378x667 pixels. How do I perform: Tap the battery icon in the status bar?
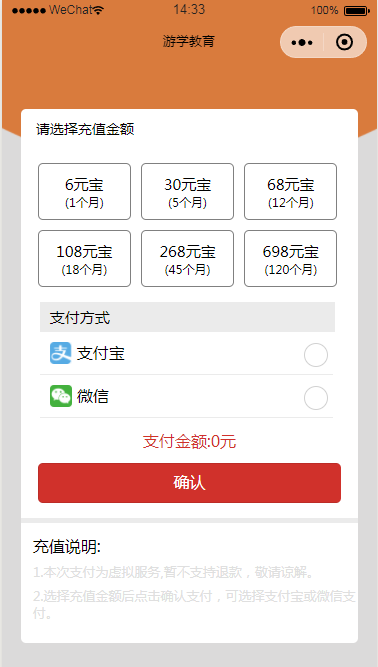tap(357, 10)
